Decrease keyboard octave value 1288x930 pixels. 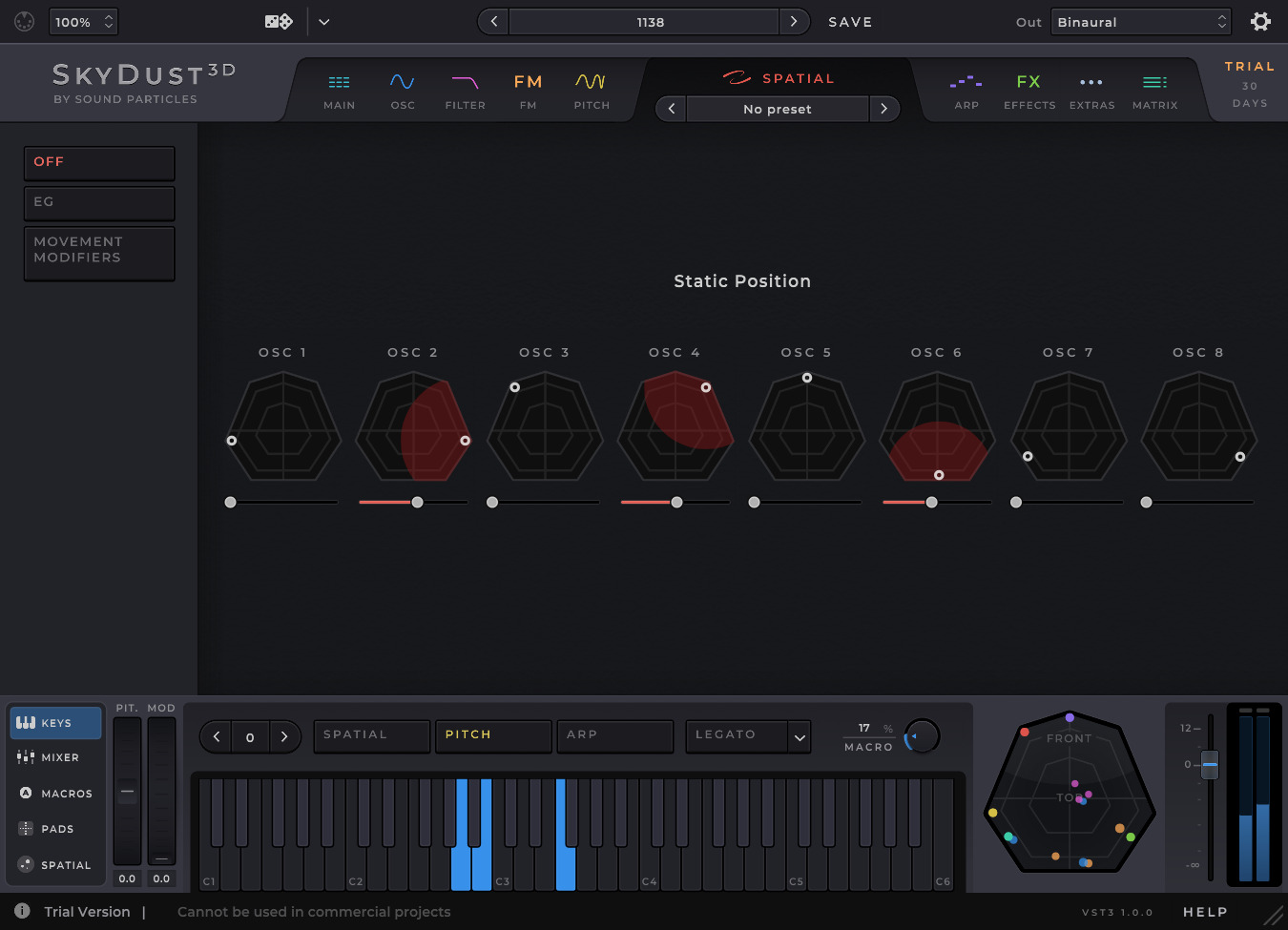[217, 736]
